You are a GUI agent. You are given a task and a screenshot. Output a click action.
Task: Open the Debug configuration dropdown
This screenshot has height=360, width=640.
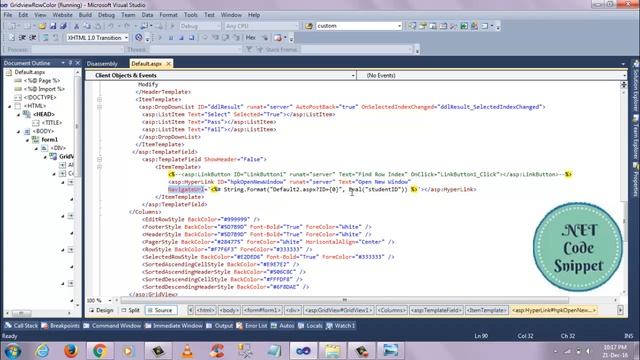pyautogui.click(x=218, y=26)
